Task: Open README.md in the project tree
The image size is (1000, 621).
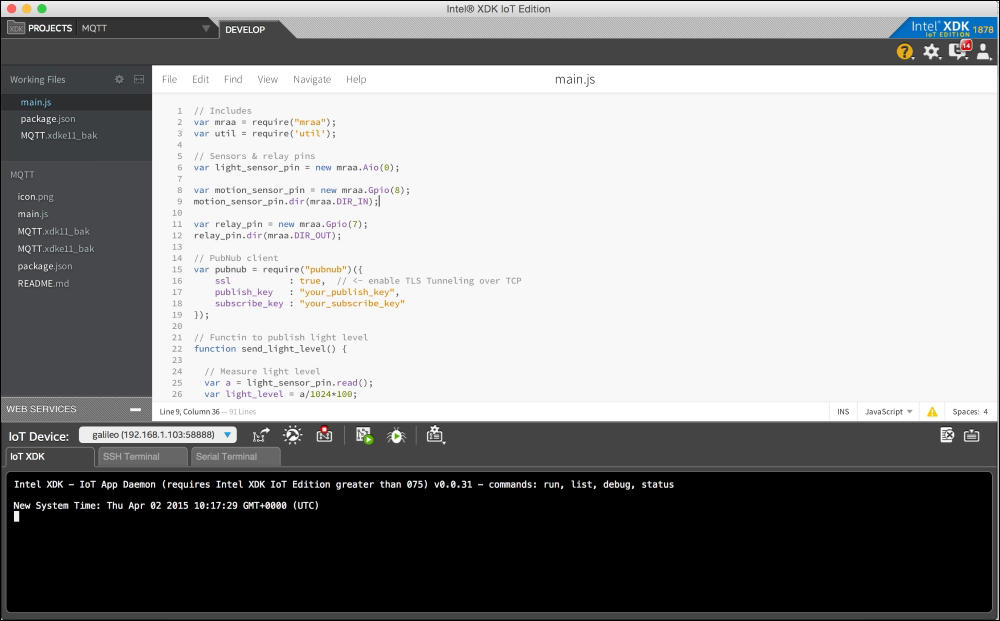Action: point(43,284)
